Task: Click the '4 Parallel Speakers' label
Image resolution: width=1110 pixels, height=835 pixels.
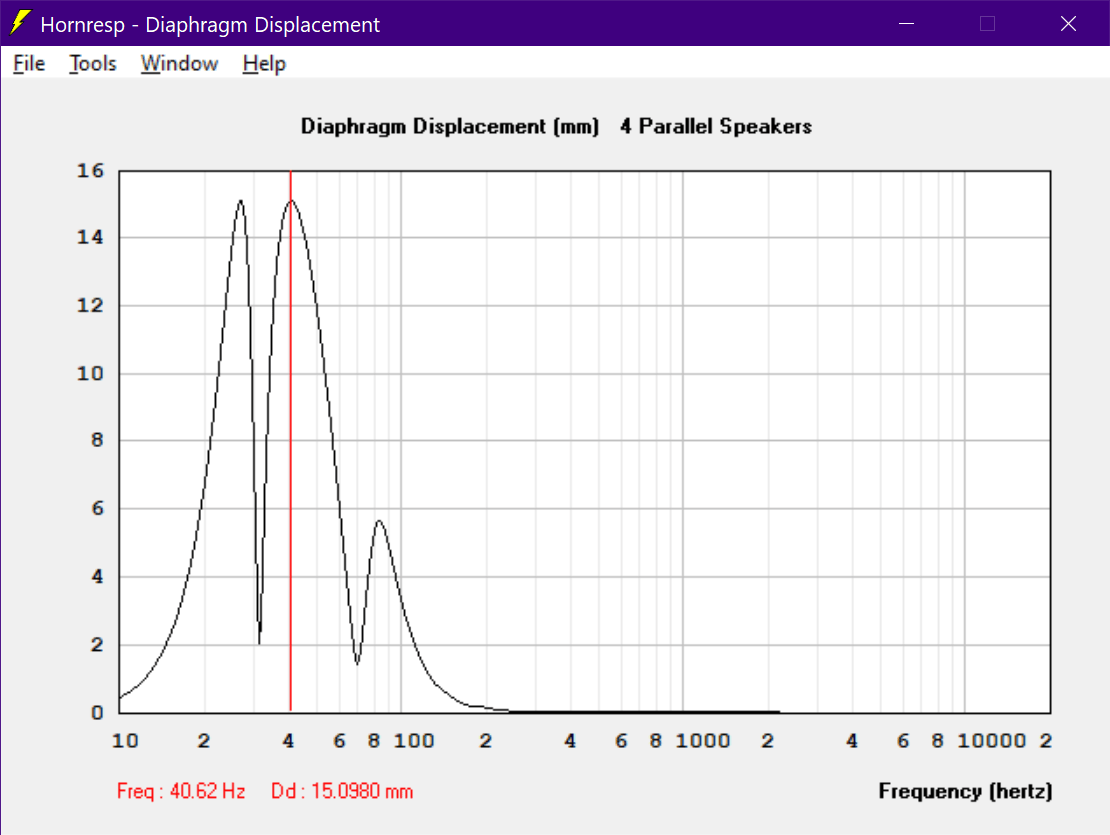Action: click(716, 126)
